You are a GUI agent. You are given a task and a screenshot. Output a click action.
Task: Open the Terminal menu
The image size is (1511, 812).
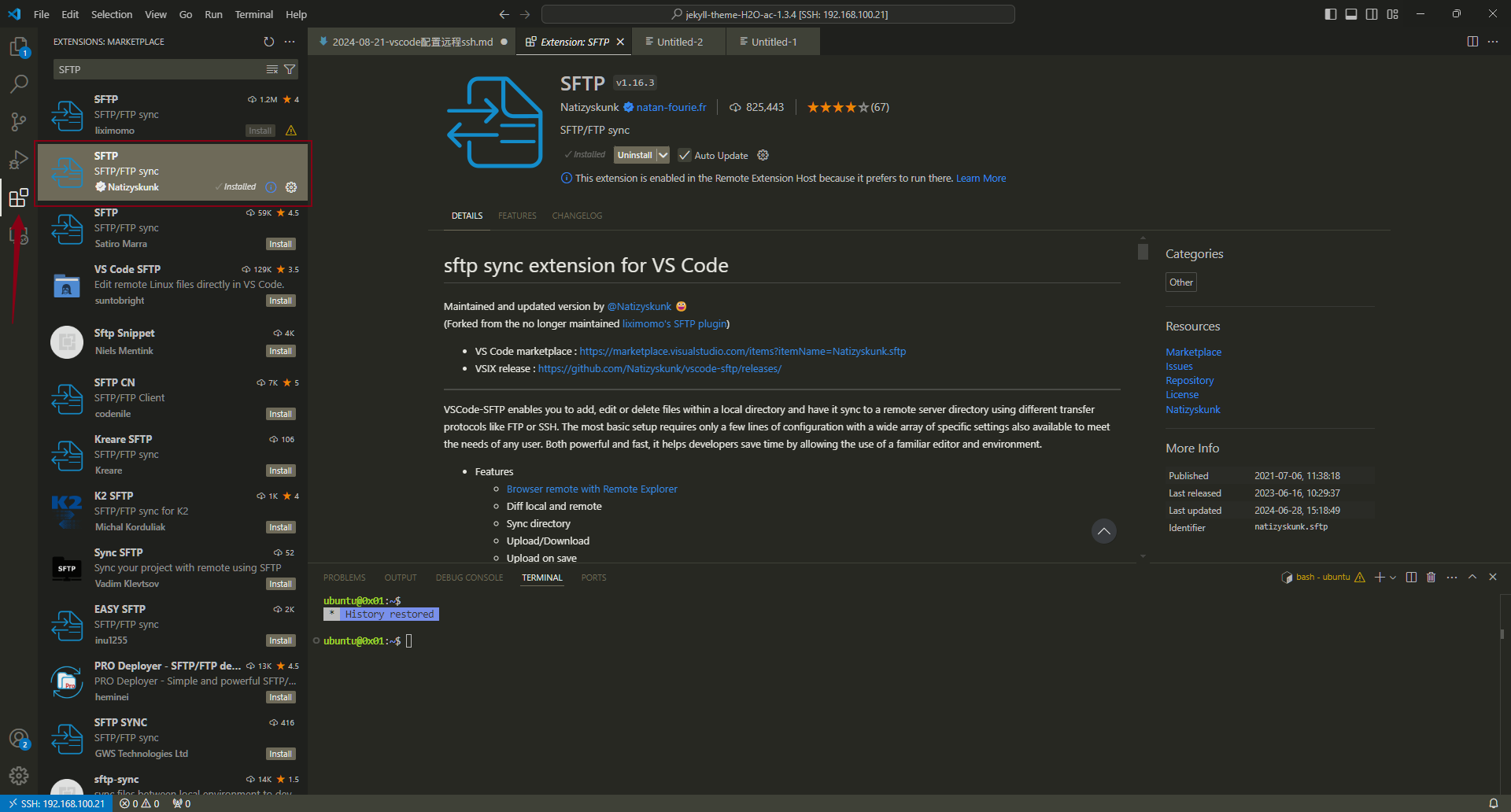tap(253, 14)
